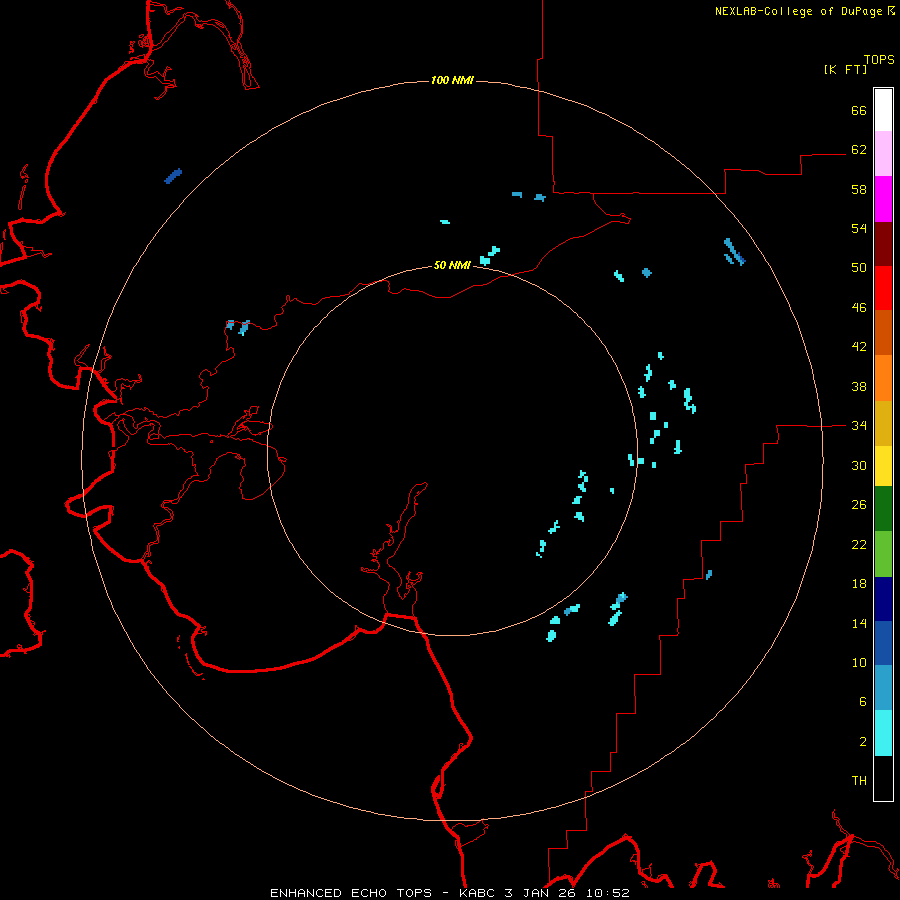Image resolution: width=900 pixels, height=900 pixels.
Task: Click the "6" legend value
Action: click(x=863, y=702)
